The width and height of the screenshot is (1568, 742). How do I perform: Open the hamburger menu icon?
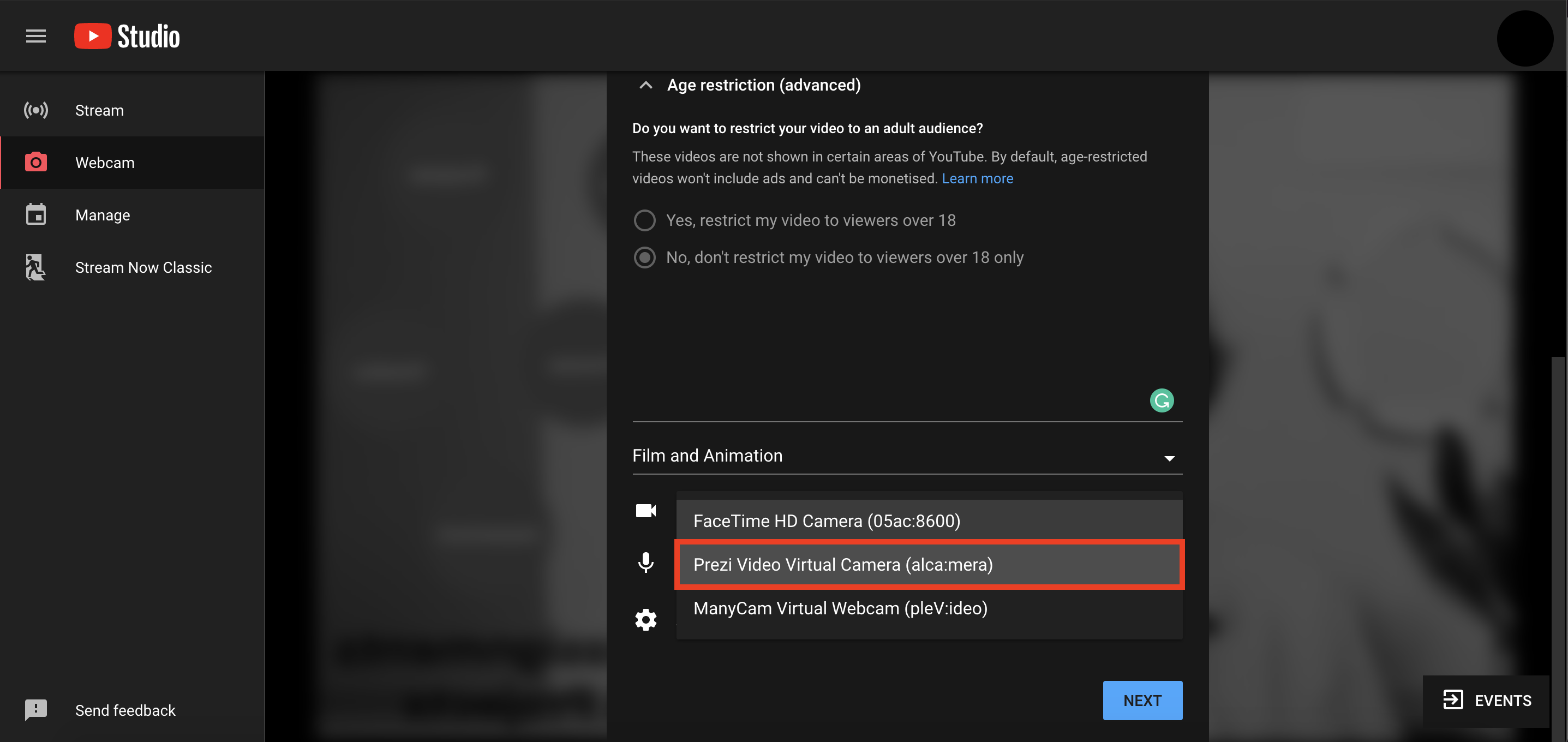pyautogui.click(x=36, y=36)
